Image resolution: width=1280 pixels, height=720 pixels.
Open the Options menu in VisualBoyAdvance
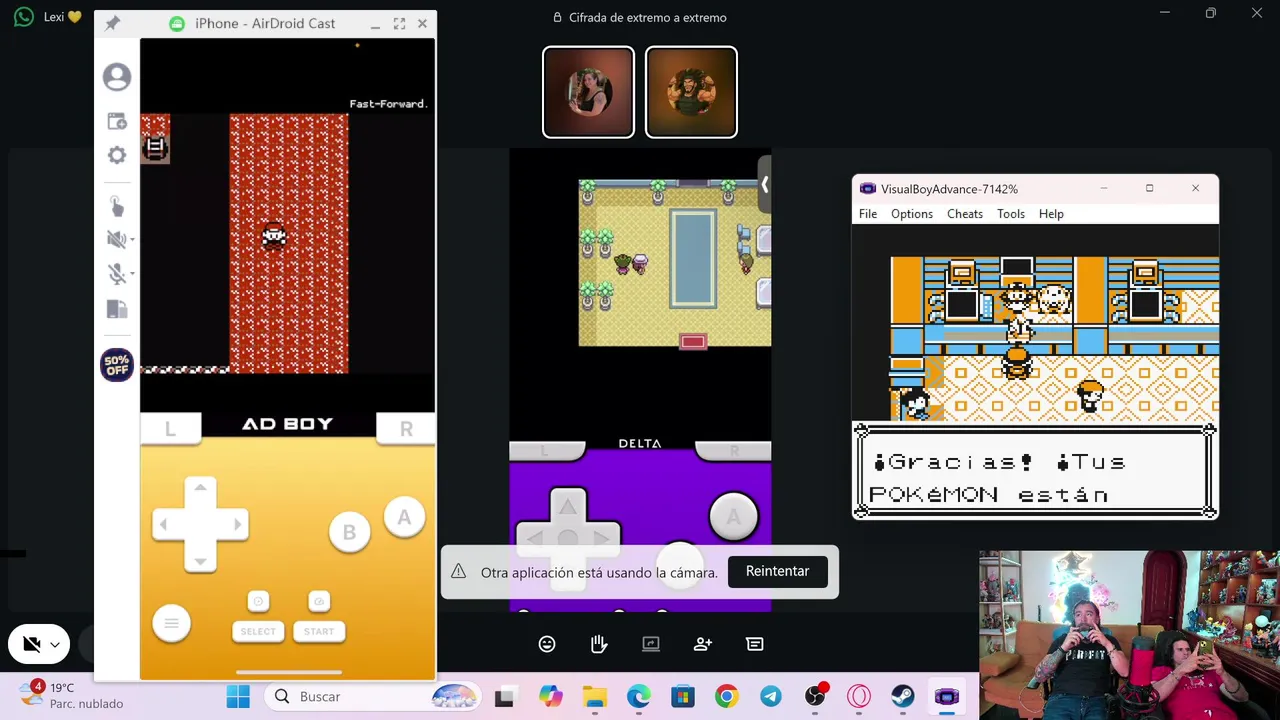(x=912, y=214)
